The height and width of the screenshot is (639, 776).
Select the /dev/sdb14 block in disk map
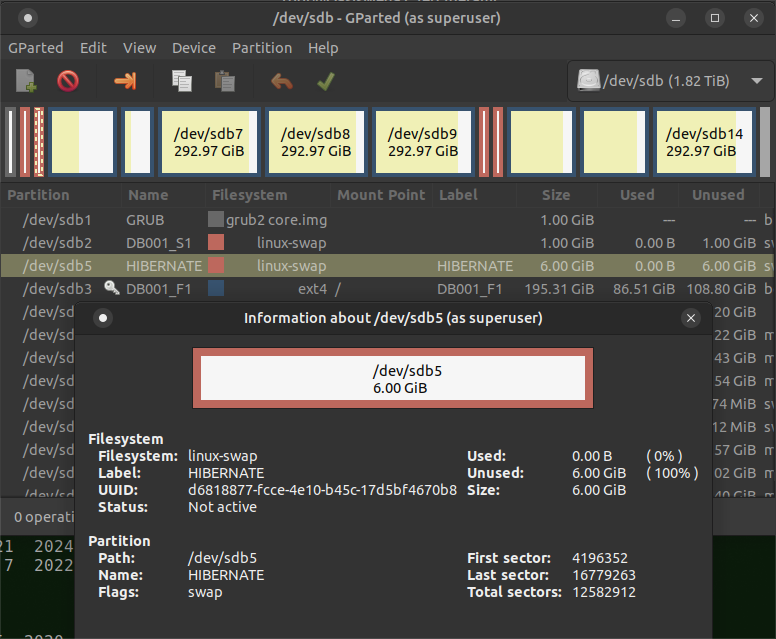click(x=704, y=142)
